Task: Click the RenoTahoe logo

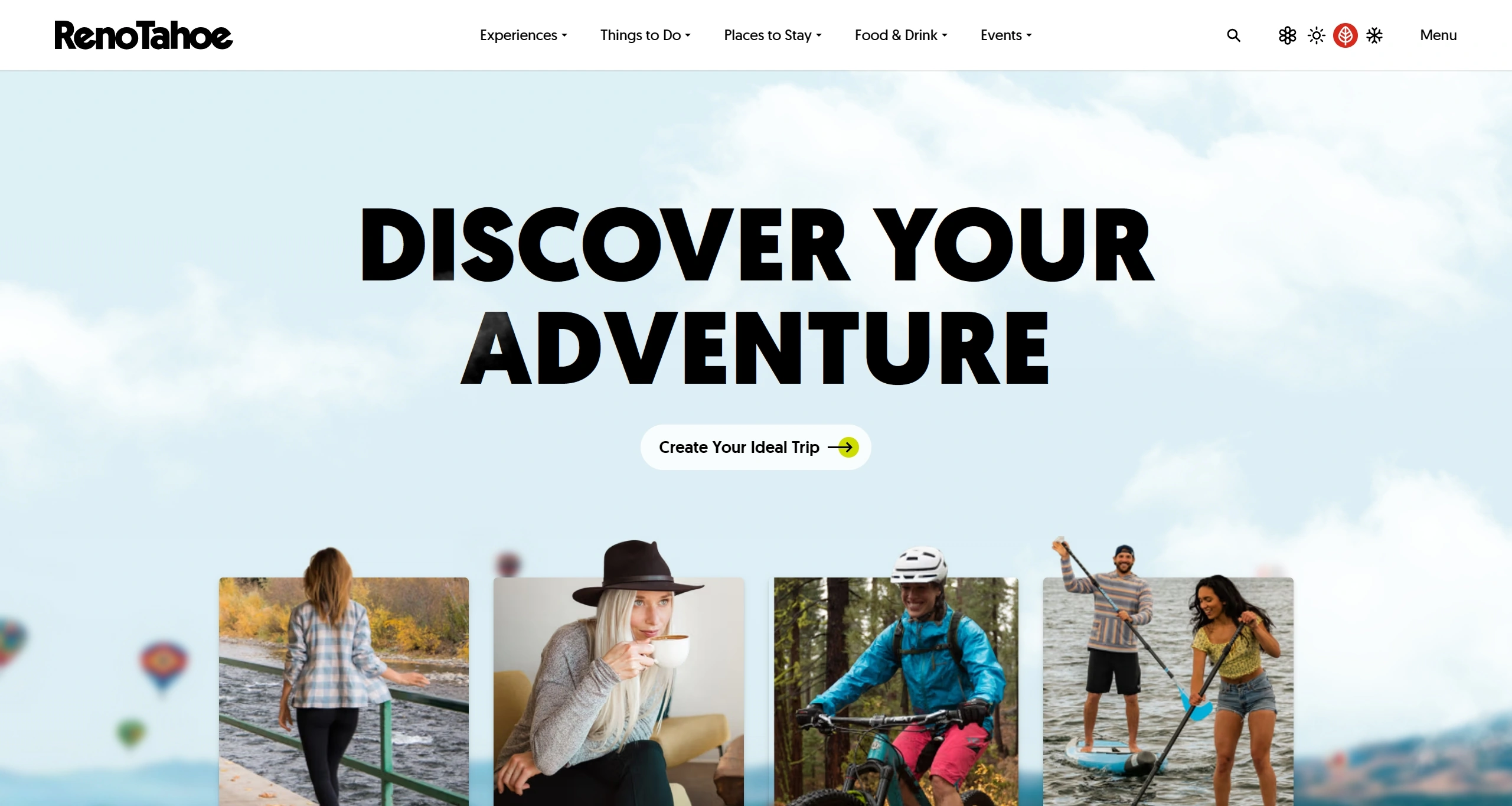Action: tap(143, 35)
